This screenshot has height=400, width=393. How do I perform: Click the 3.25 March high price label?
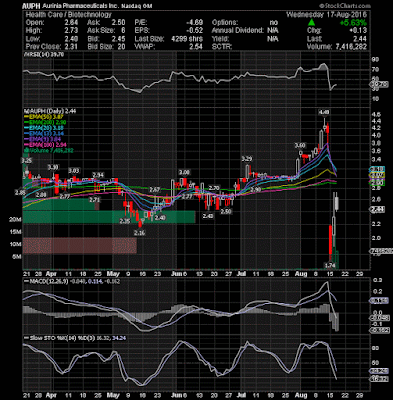click(x=27, y=160)
